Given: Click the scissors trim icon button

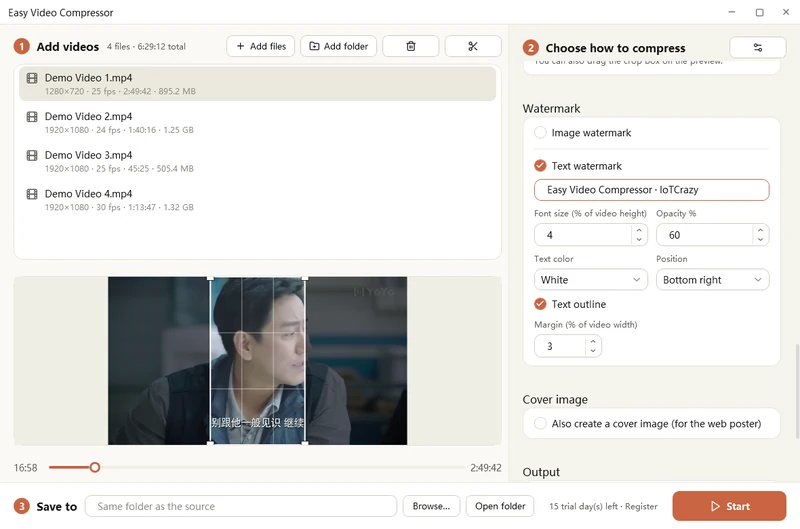Looking at the screenshot, I should (x=473, y=46).
